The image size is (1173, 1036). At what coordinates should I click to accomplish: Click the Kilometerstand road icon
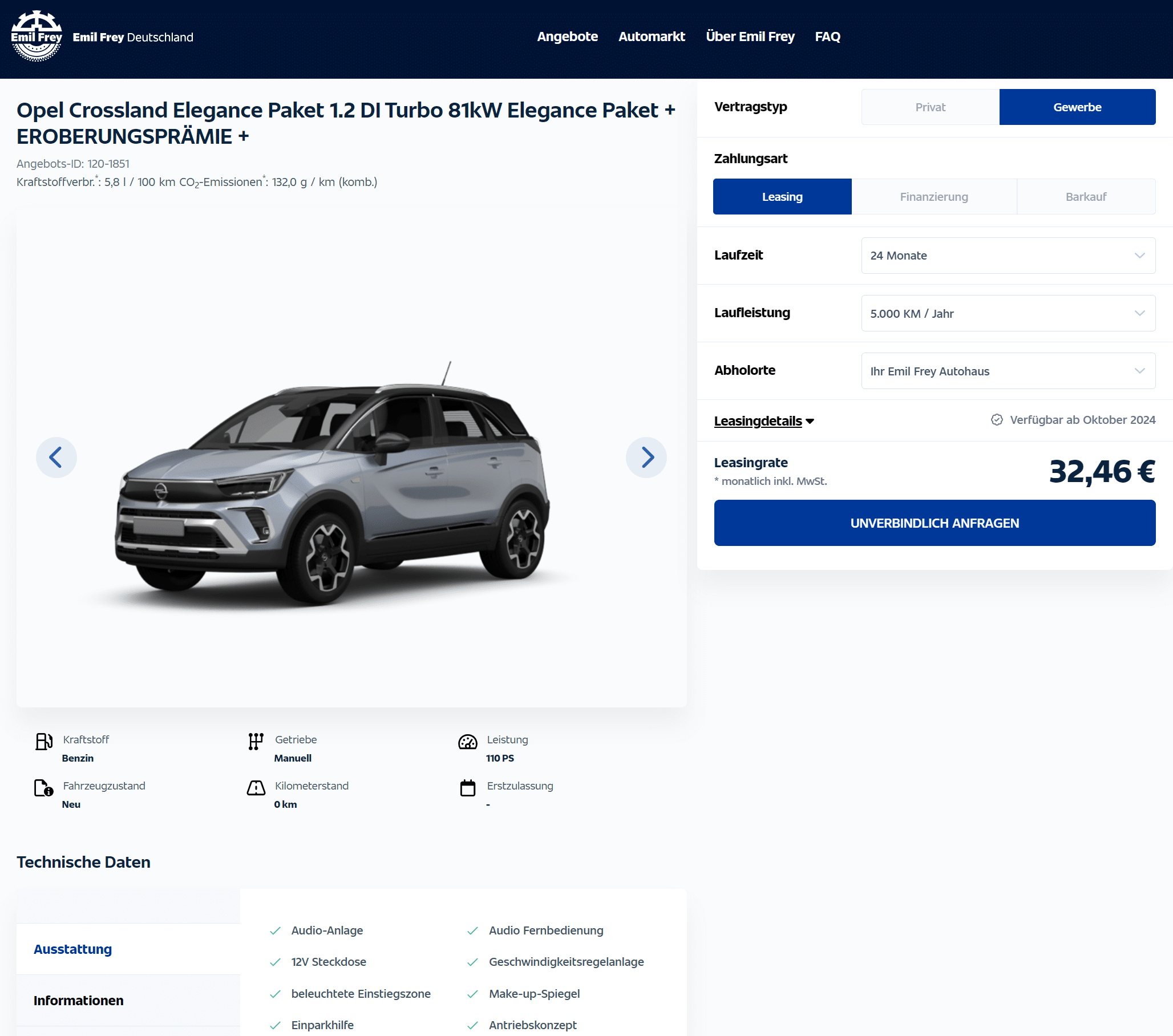coord(256,787)
